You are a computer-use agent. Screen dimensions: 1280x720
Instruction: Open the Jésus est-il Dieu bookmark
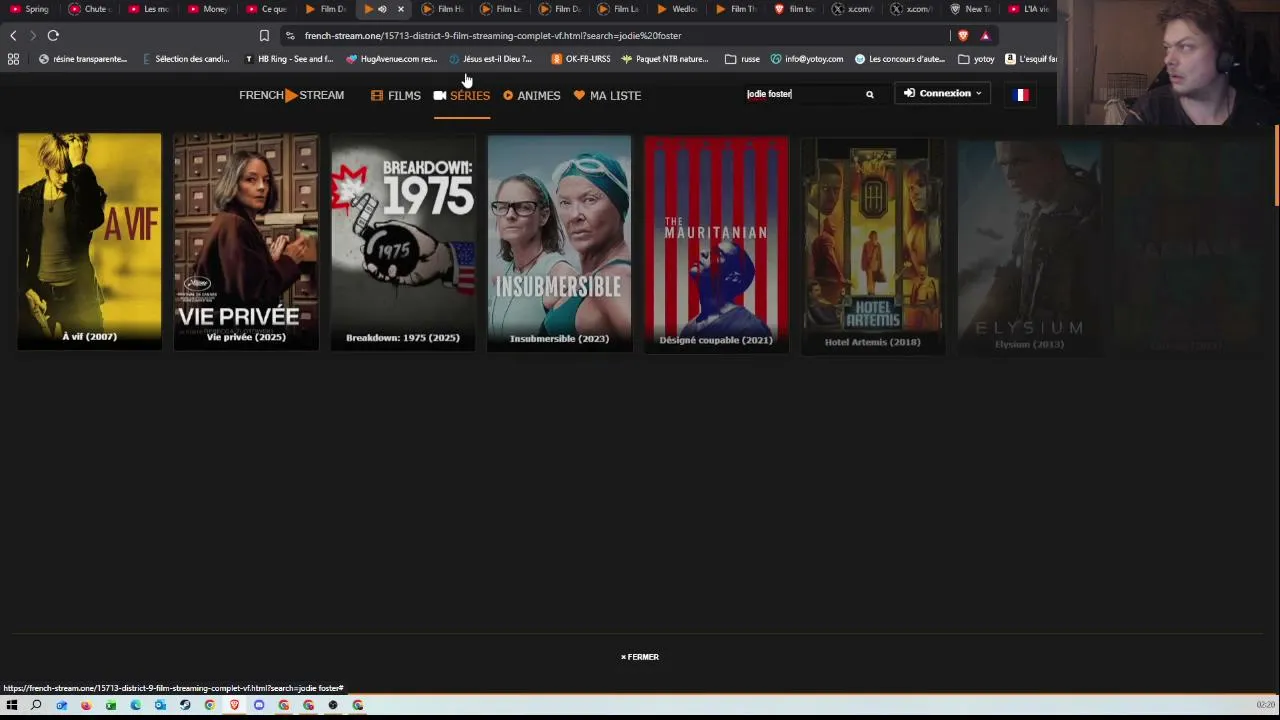point(491,59)
